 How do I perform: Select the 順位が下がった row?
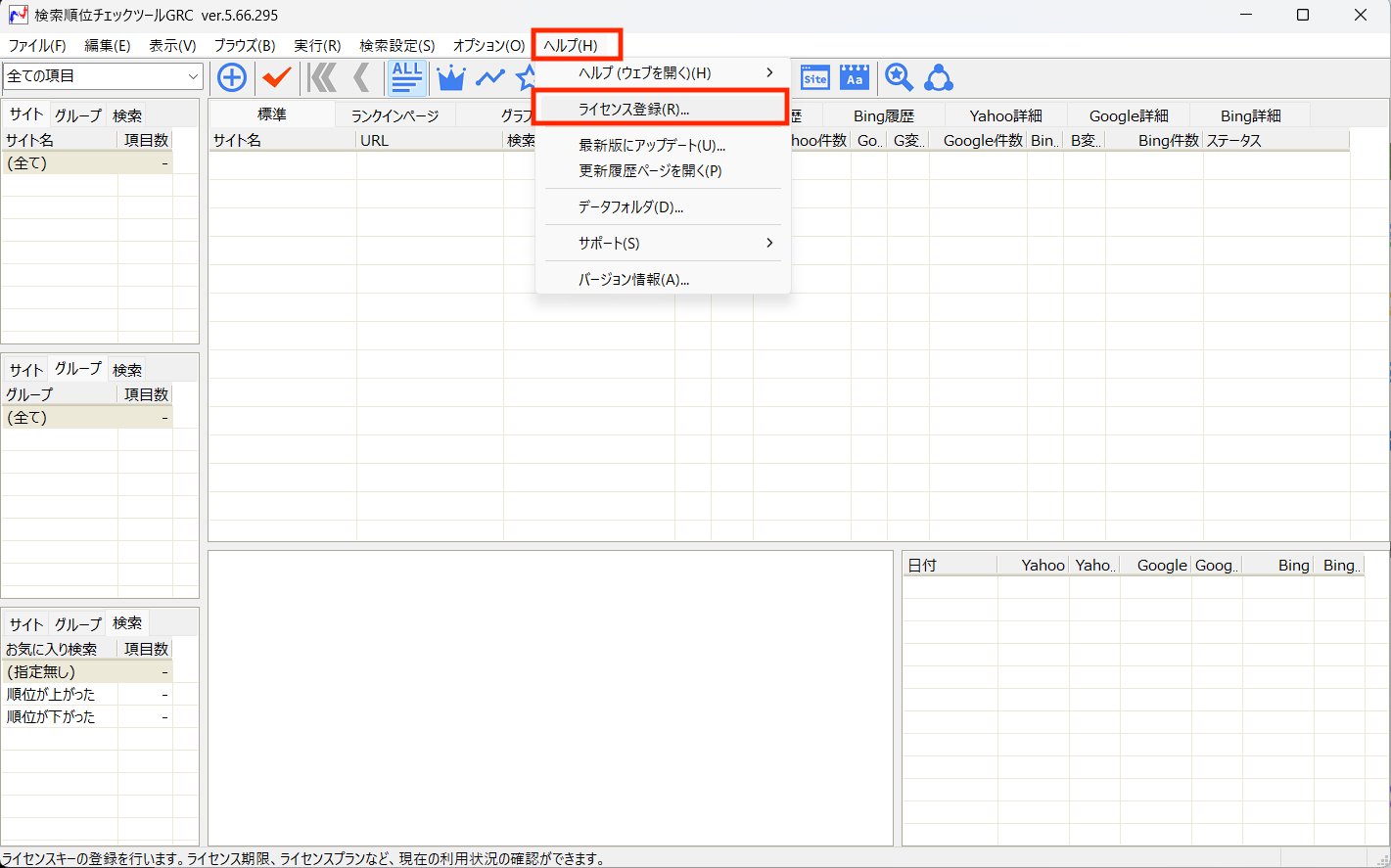click(87, 716)
